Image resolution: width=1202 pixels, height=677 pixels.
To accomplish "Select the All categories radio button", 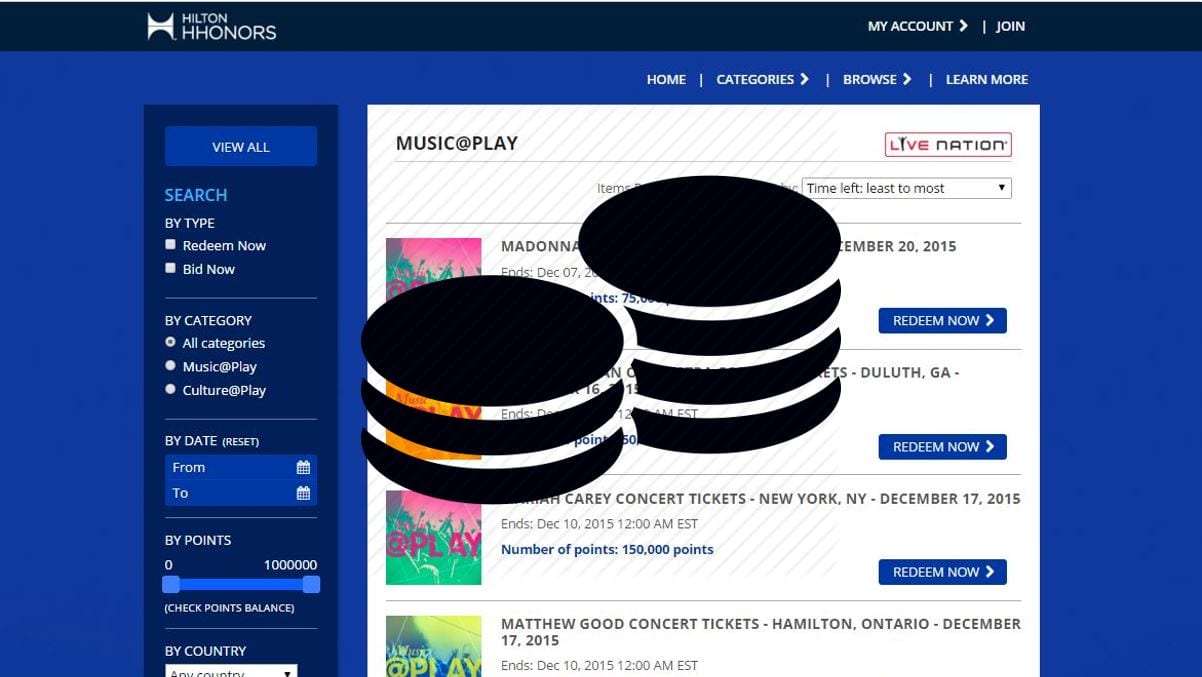I will pyautogui.click(x=171, y=342).
